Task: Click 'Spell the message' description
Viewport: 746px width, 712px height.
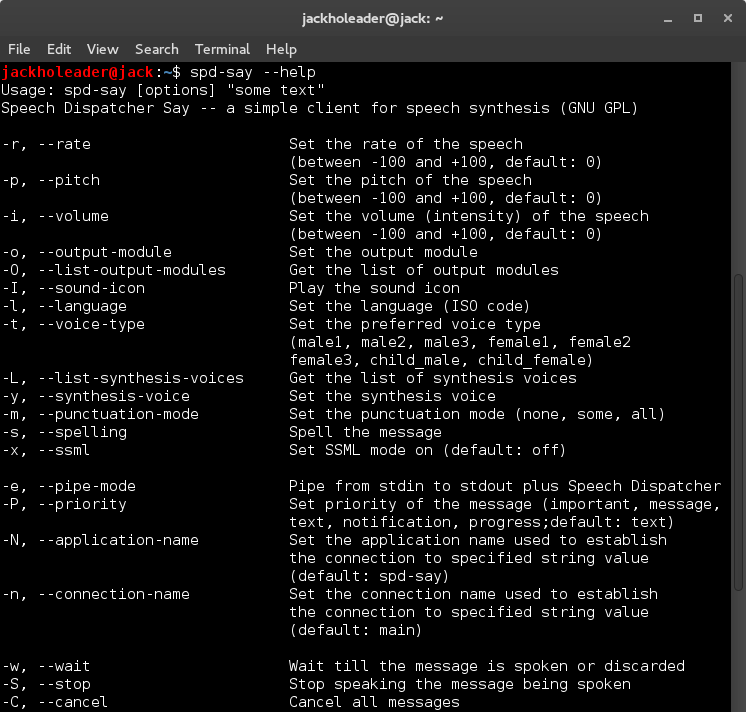Action: point(365,432)
